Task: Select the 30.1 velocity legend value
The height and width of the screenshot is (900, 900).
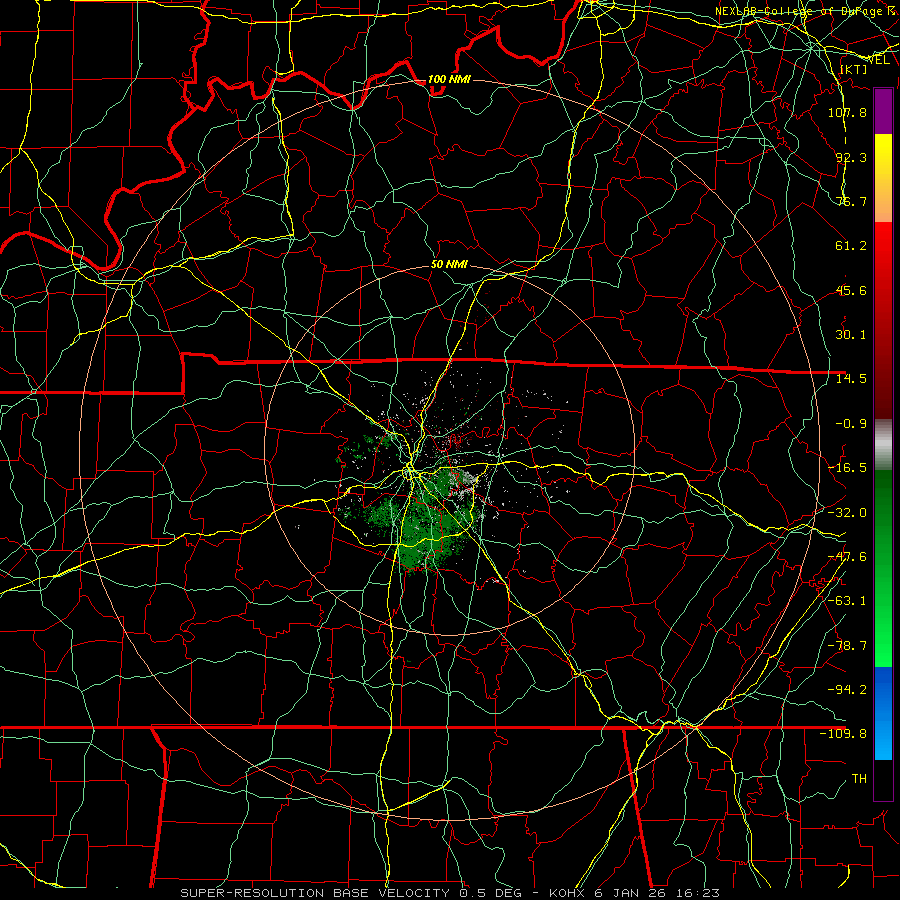Action: 851,335
